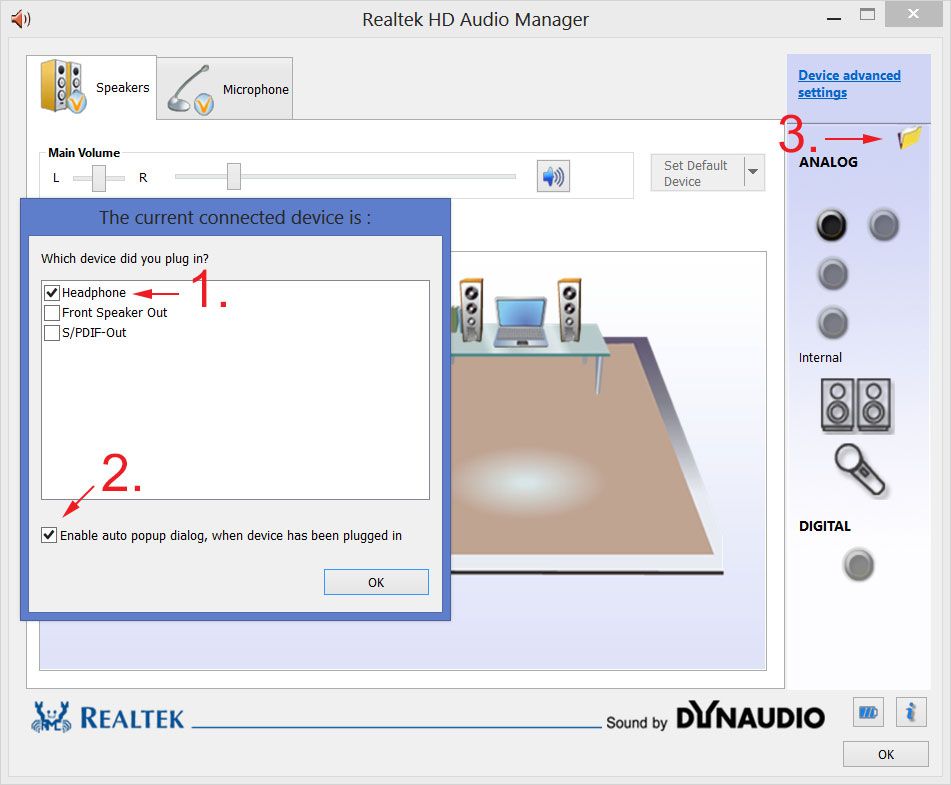Click the digital output jack icon
Screen dimensions: 951x785
(858, 565)
